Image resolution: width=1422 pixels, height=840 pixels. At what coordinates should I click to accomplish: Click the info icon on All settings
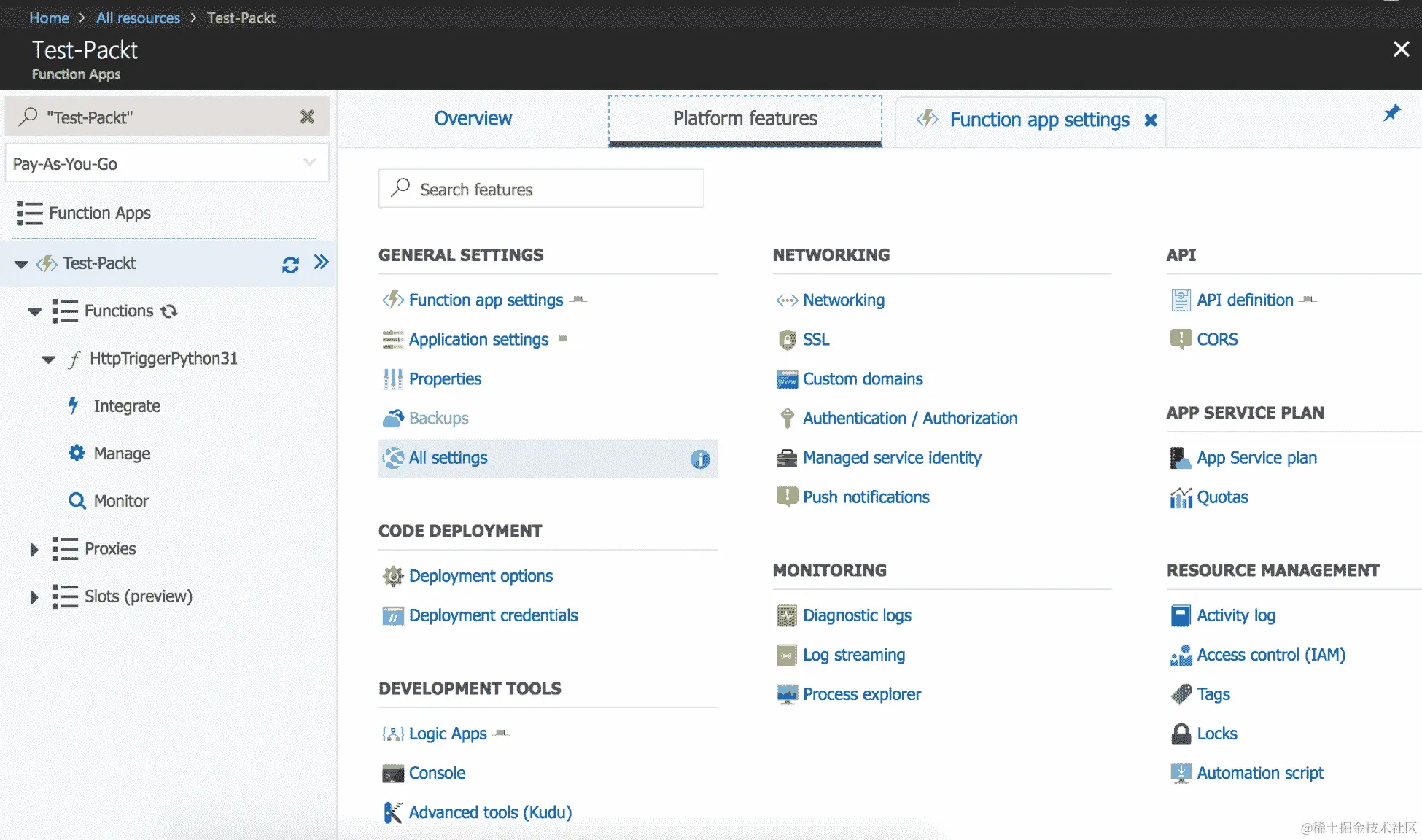tap(699, 459)
